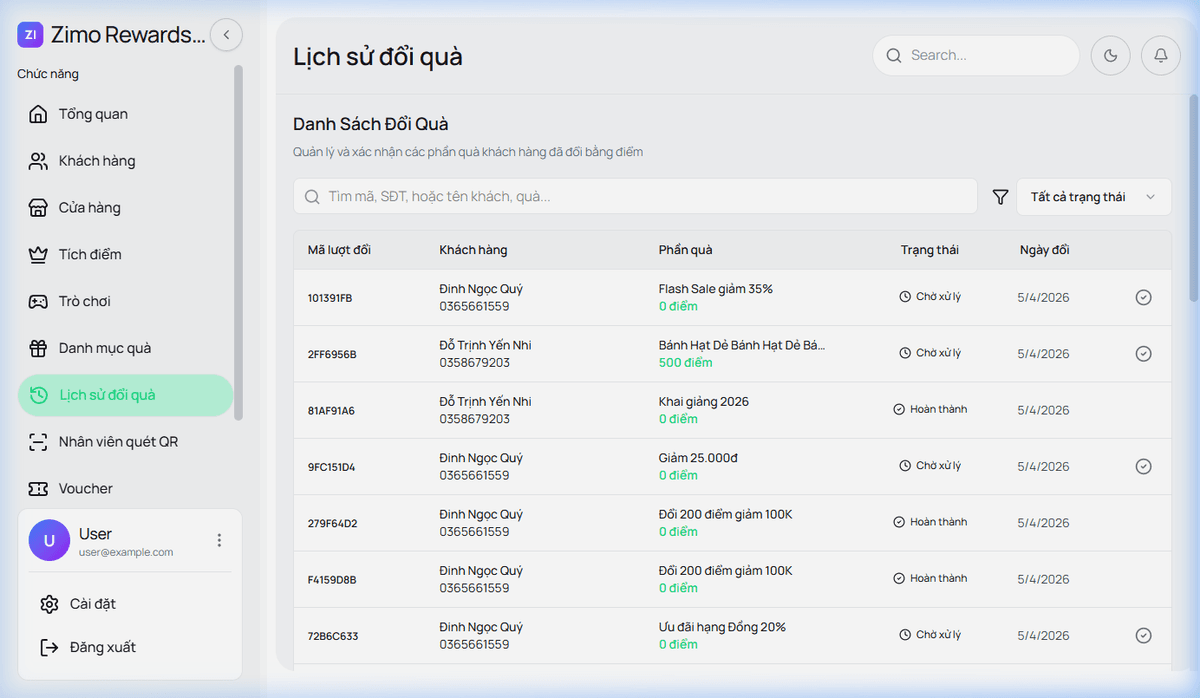Open Danh mục quà gift catalog
The image size is (1200, 698).
pyautogui.click(x=104, y=348)
